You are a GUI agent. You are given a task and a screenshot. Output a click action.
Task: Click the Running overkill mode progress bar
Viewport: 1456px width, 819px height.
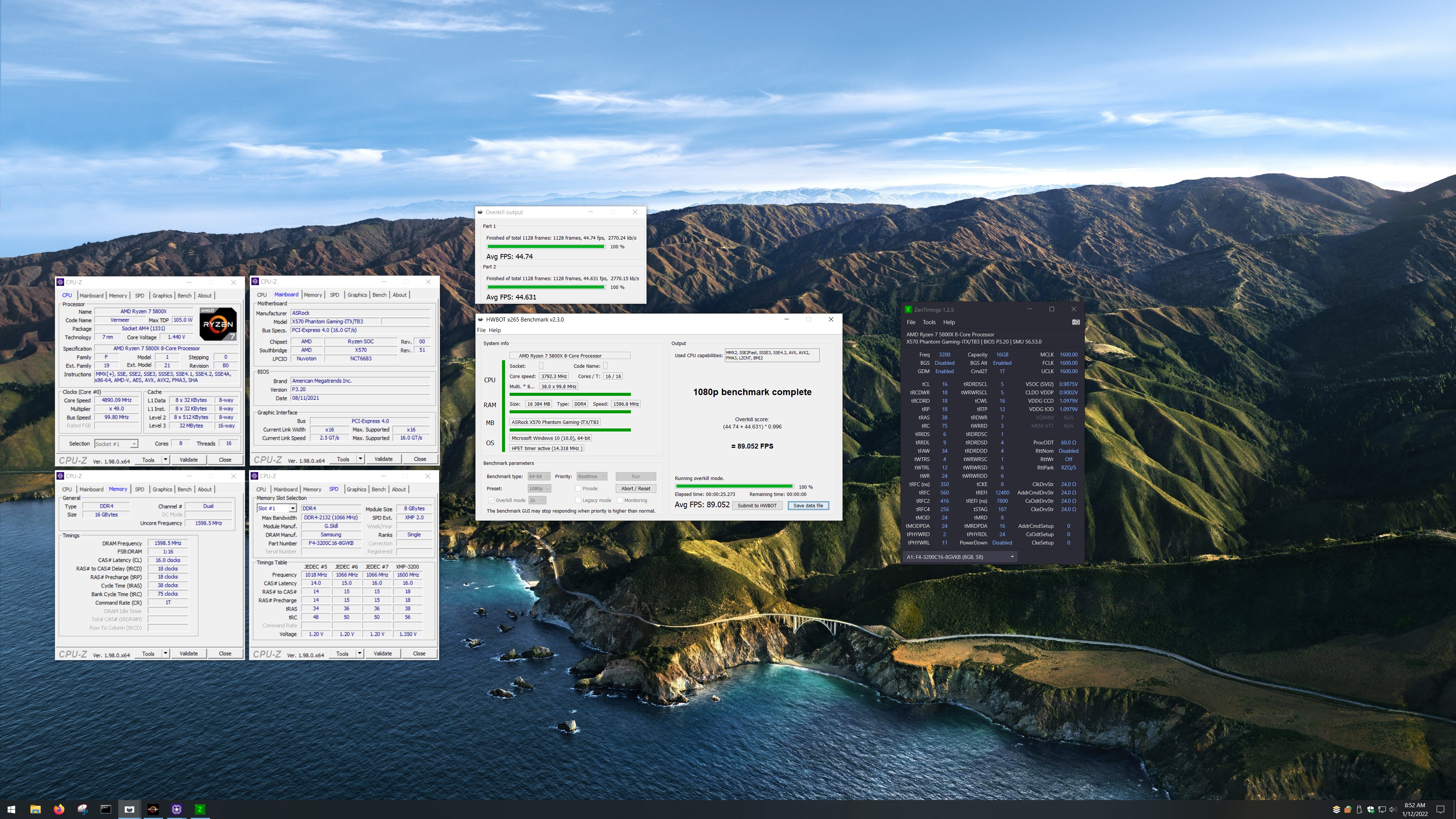(734, 486)
